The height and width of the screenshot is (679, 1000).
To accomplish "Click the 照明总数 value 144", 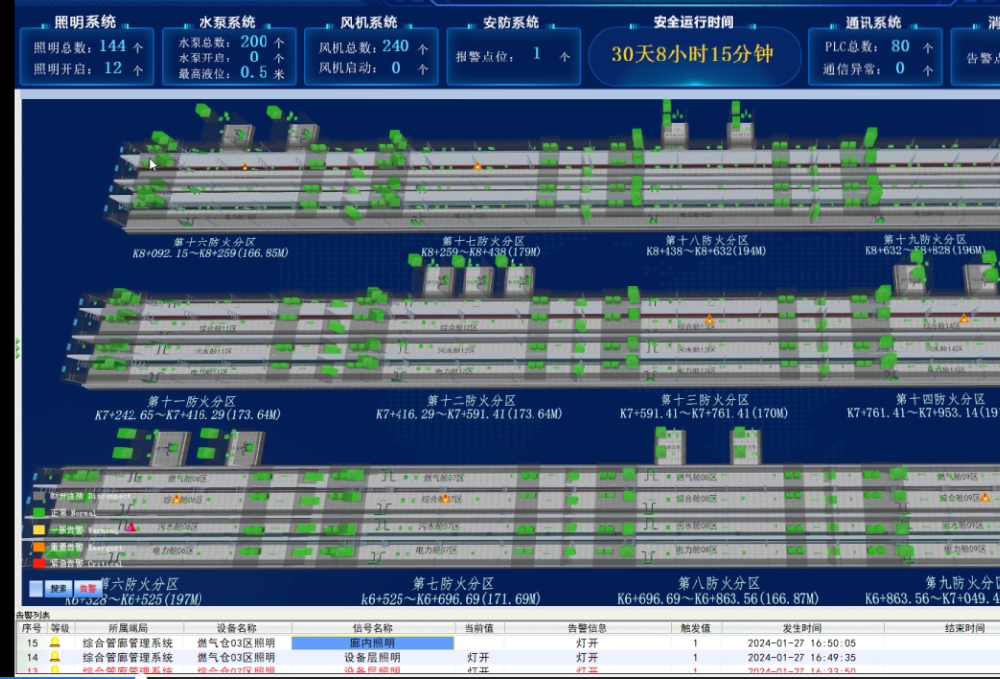I will coord(113,46).
